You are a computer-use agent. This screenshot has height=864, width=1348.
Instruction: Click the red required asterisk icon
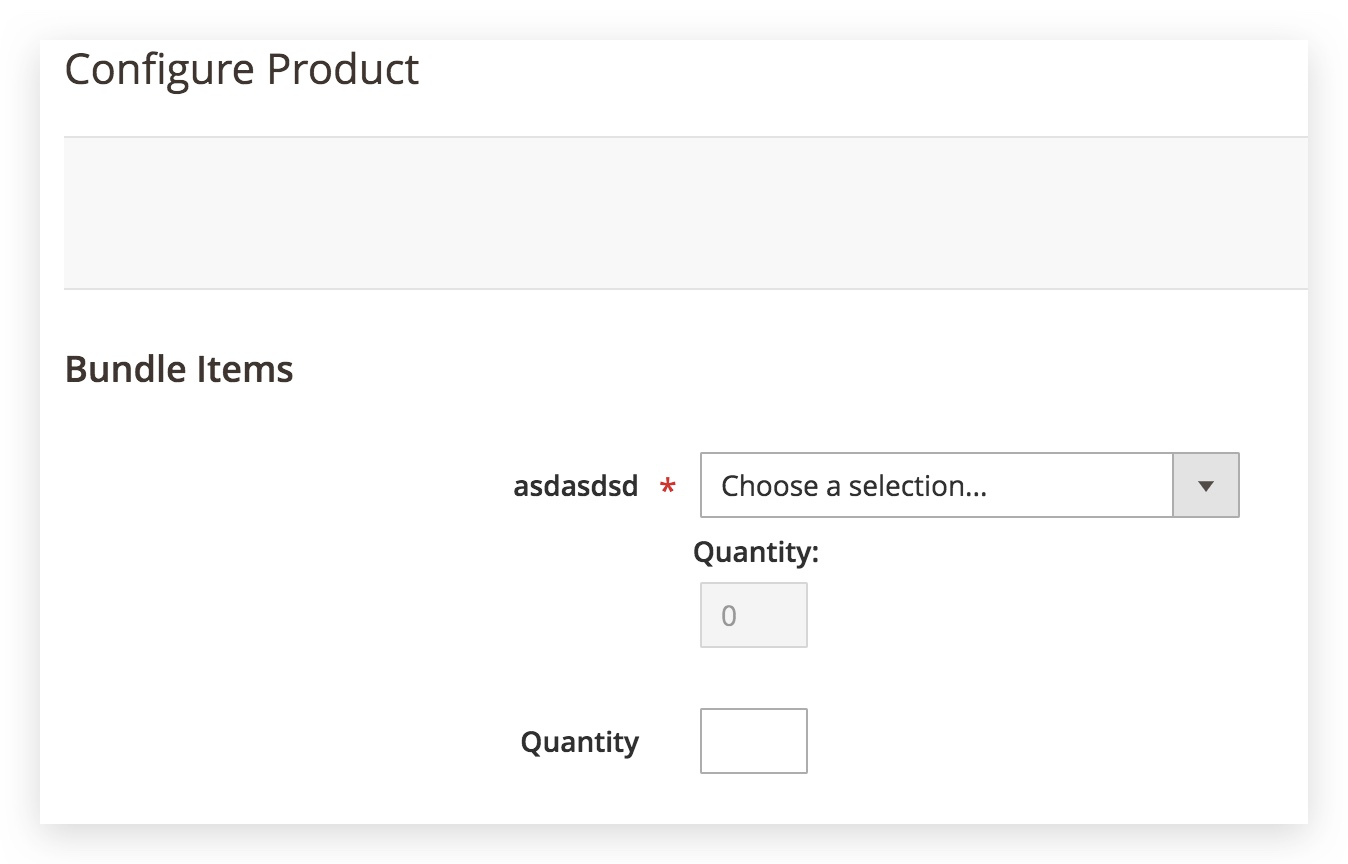click(x=667, y=487)
